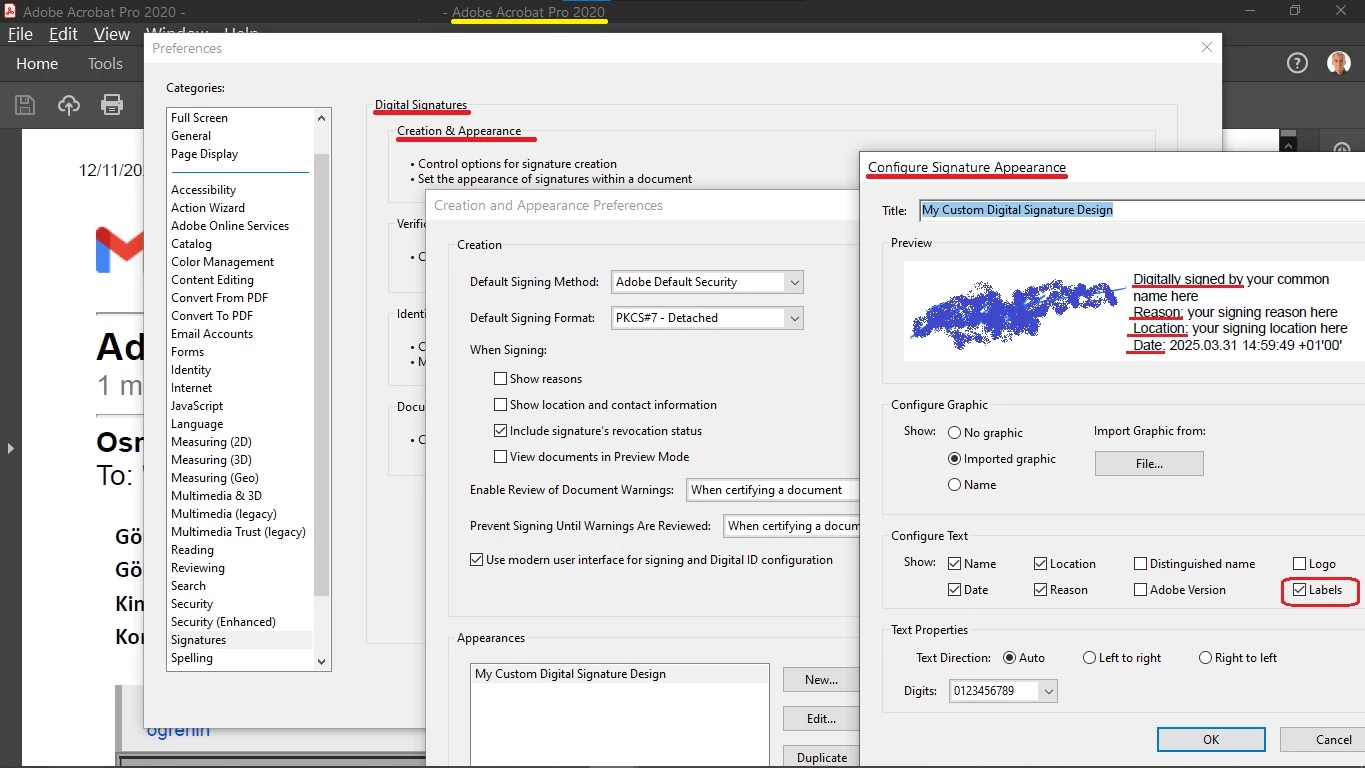Click the Save disk icon in the toolbar

pos(25,104)
